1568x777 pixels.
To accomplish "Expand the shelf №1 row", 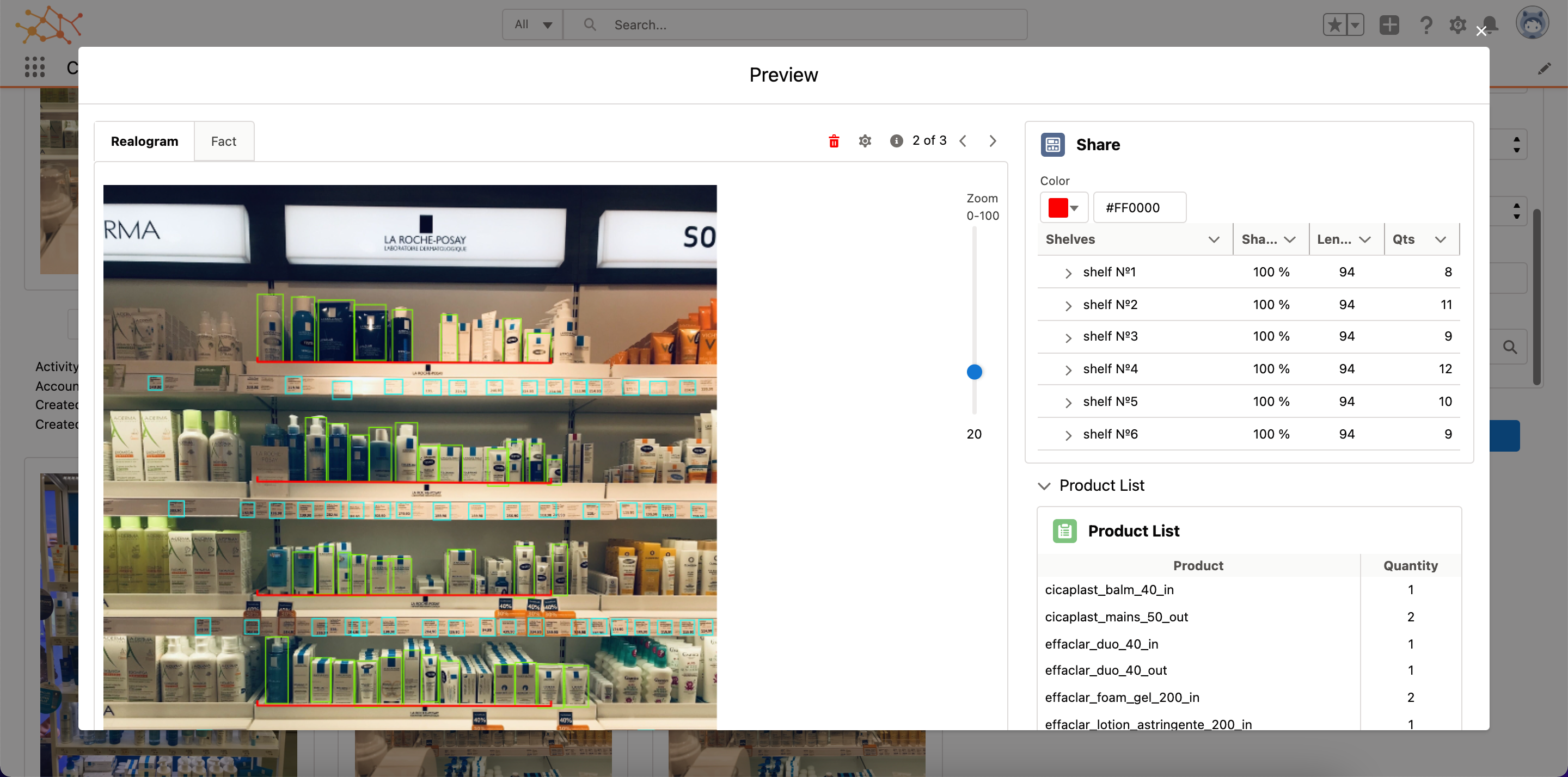I will click(1068, 273).
